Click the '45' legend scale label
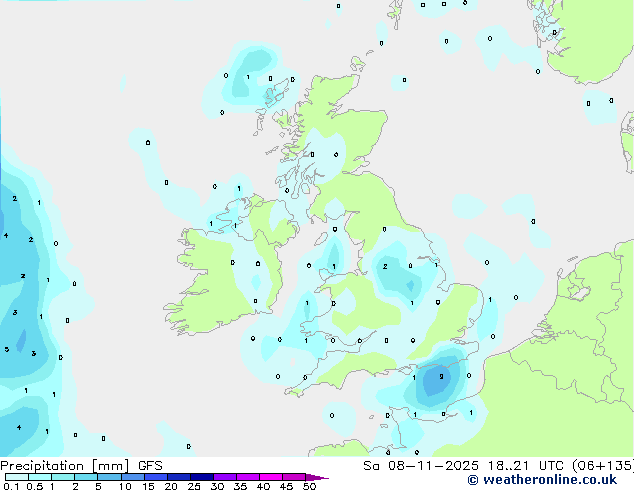Image resolution: width=634 pixels, height=490 pixels. (x=286, y=486)
